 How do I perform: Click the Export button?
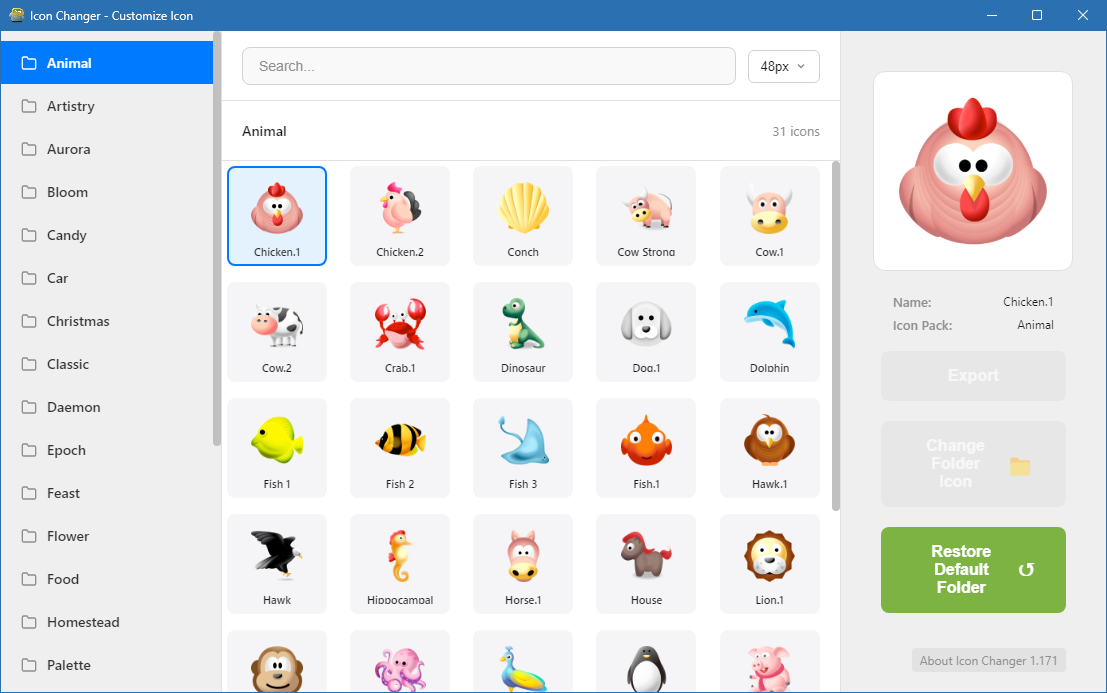973,375
